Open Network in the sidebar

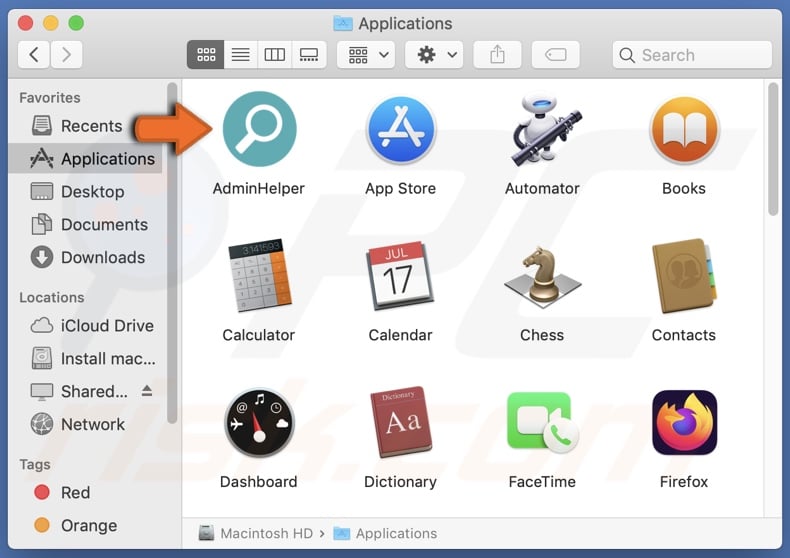click(86, 425)
